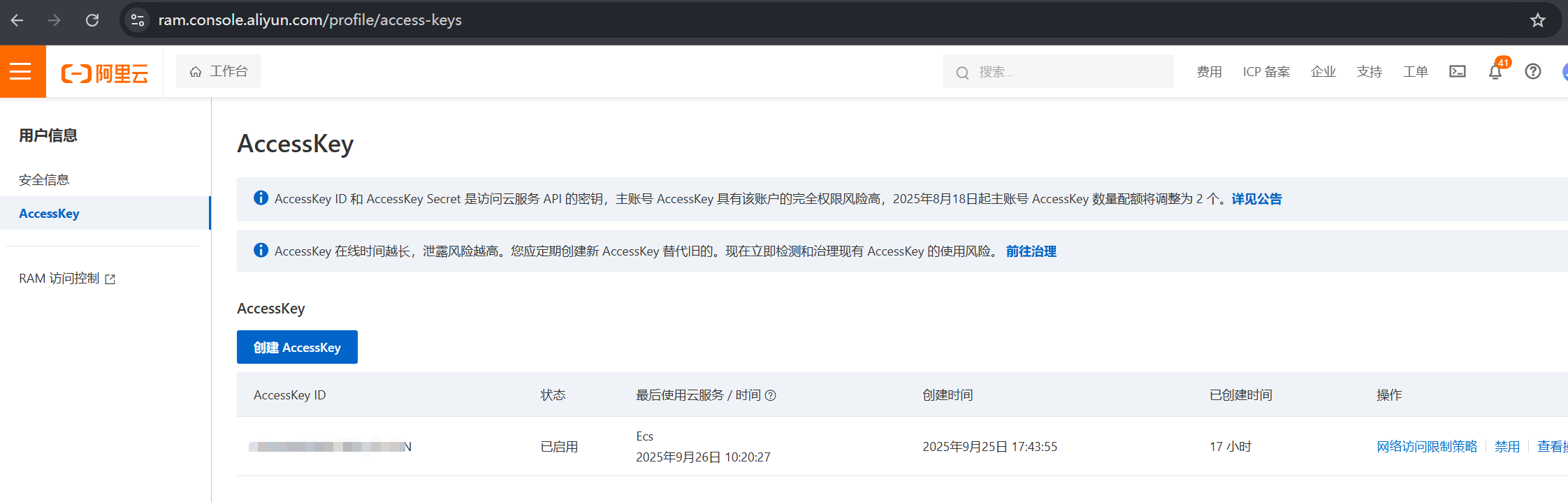Select 安全信息 in the sidebar

44,179
